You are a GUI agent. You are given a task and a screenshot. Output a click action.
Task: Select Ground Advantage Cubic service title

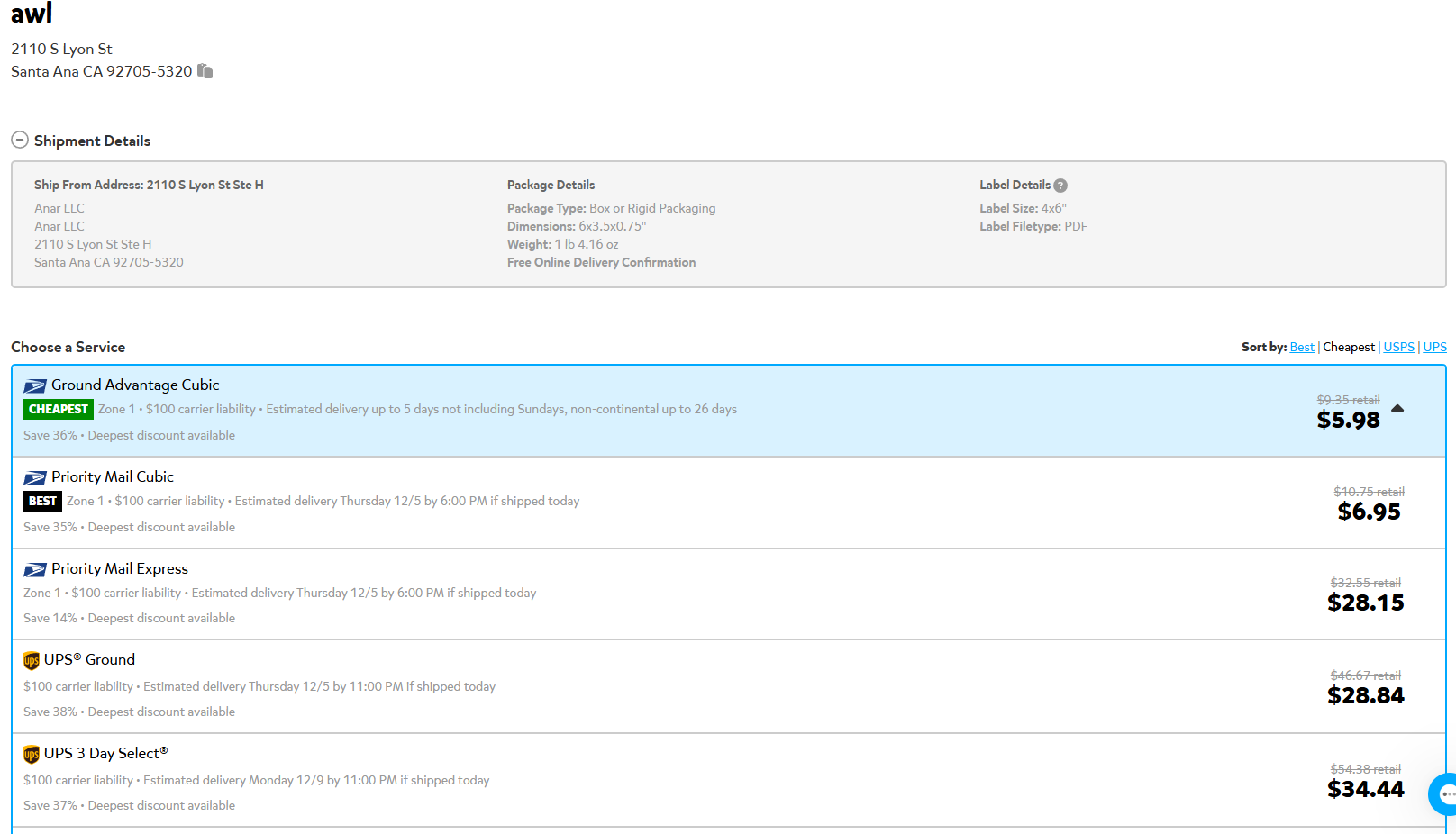click(x=135, y=385)
